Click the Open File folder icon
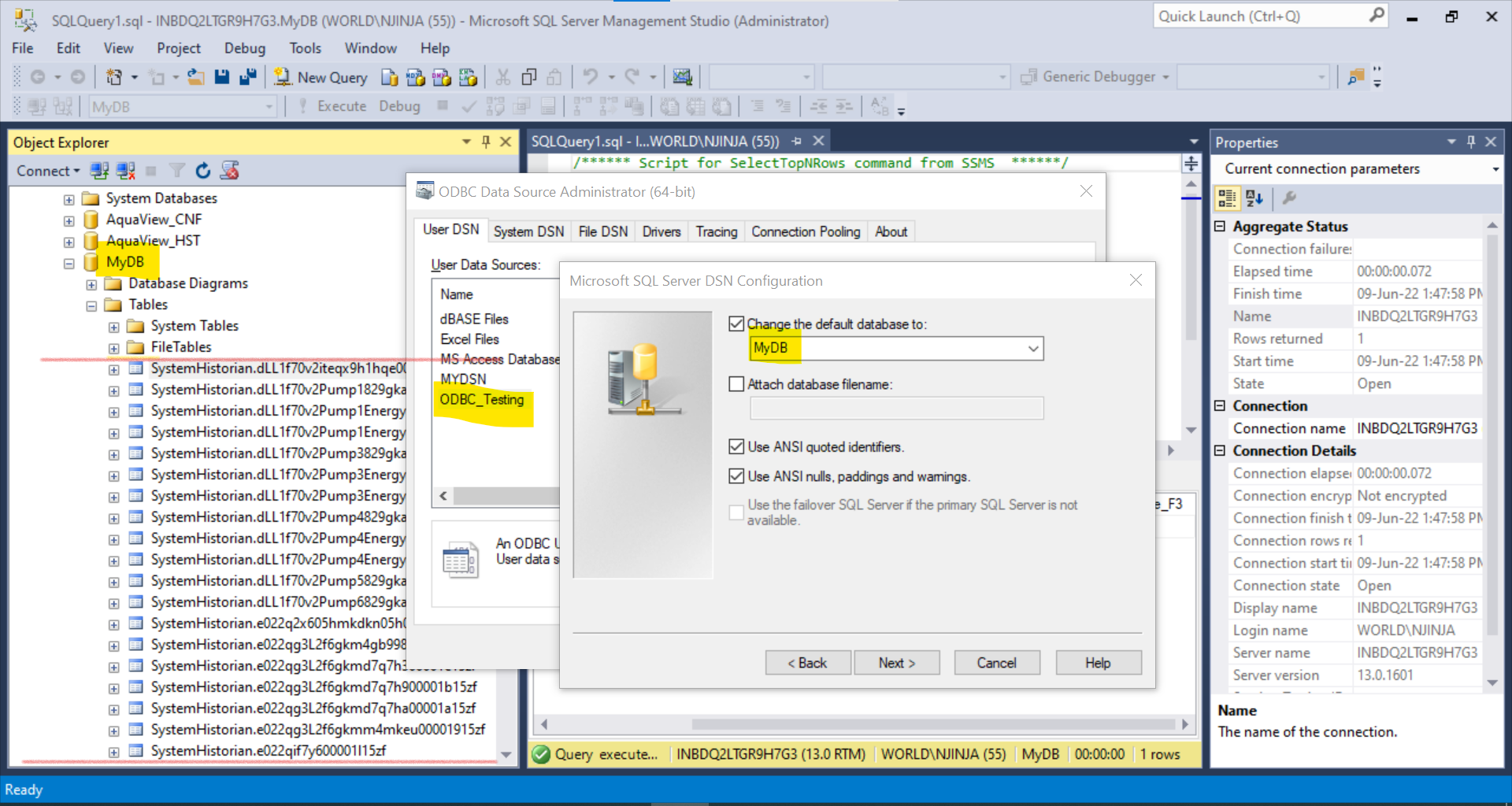Viewport: 1512px width, 806px height. 195,77
